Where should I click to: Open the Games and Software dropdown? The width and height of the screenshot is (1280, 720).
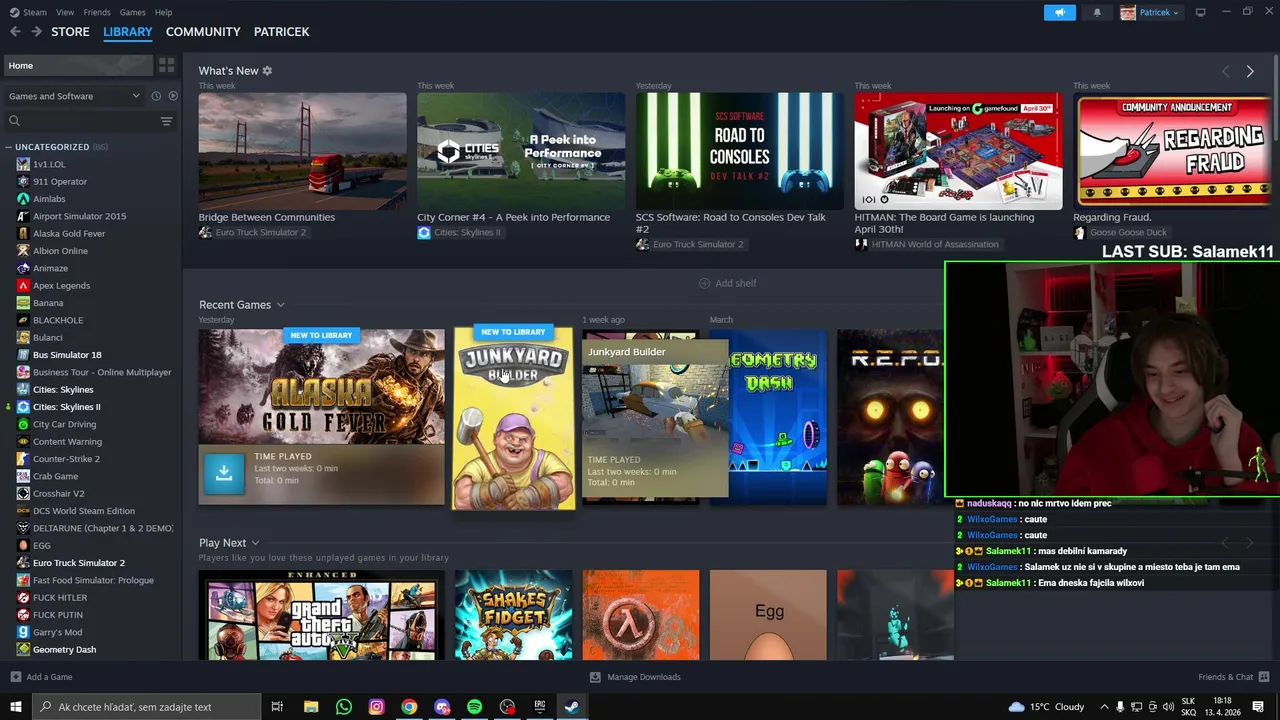click(x=74, y=96)
